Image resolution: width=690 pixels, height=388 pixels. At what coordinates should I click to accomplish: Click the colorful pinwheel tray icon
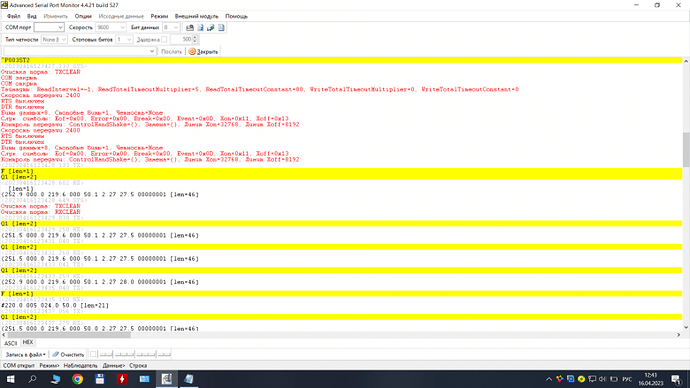tap(560, 379)
